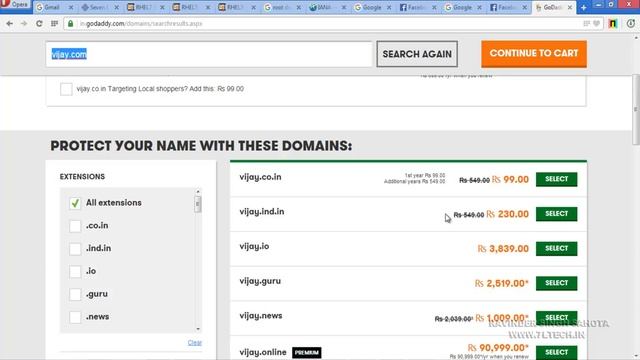Select the vijay.co.in domain
Viewport: 640px width, 360px height.
(556, 179)
